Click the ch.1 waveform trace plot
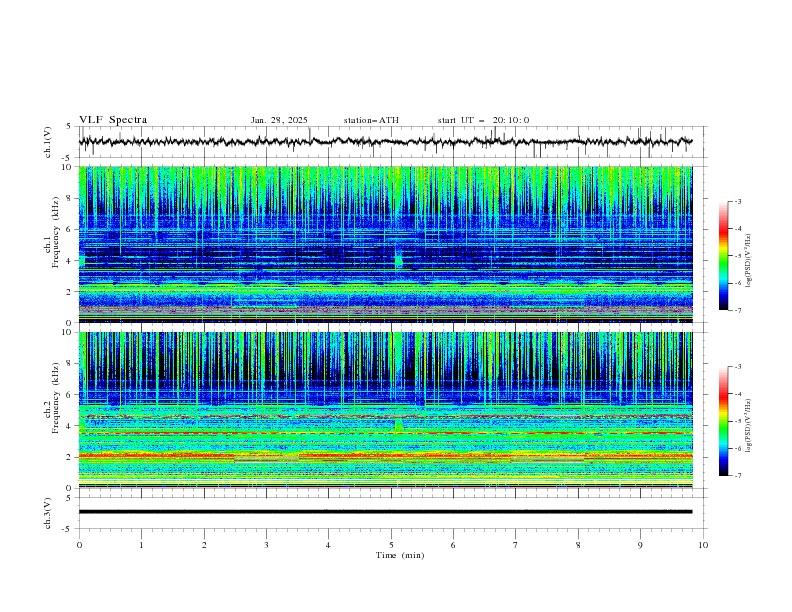The height and width of the screenshot is (612, 792). coord(386,142)
